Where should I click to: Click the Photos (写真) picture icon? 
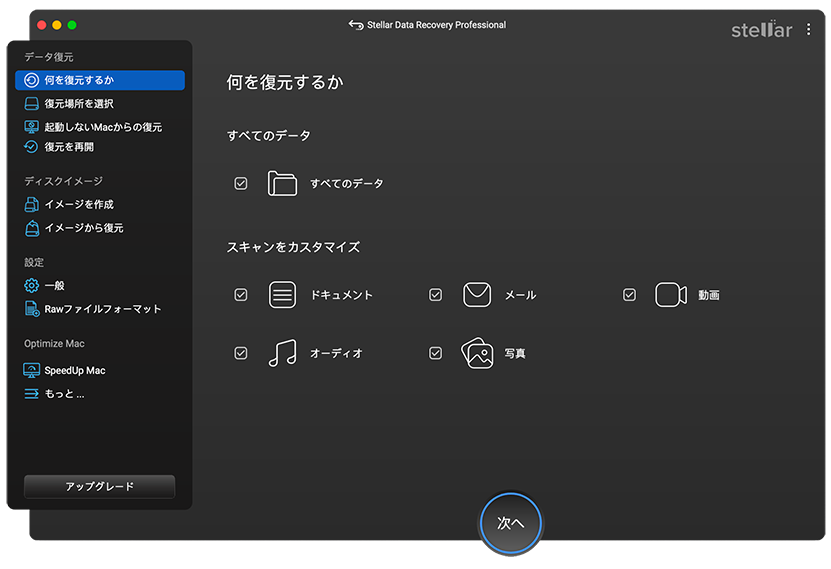[x=477, y=353]
